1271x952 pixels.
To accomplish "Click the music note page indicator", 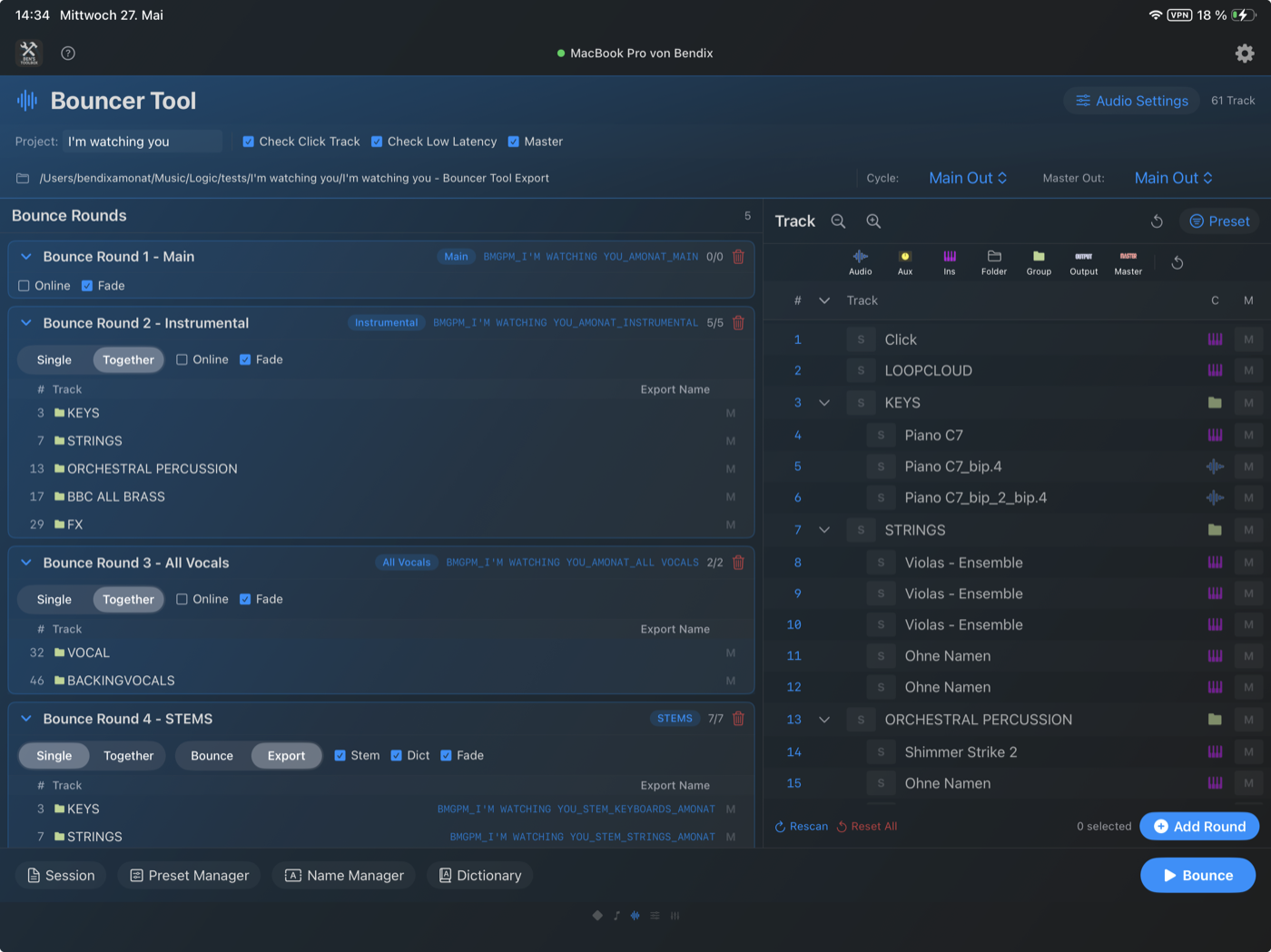I will click(616, 915).
